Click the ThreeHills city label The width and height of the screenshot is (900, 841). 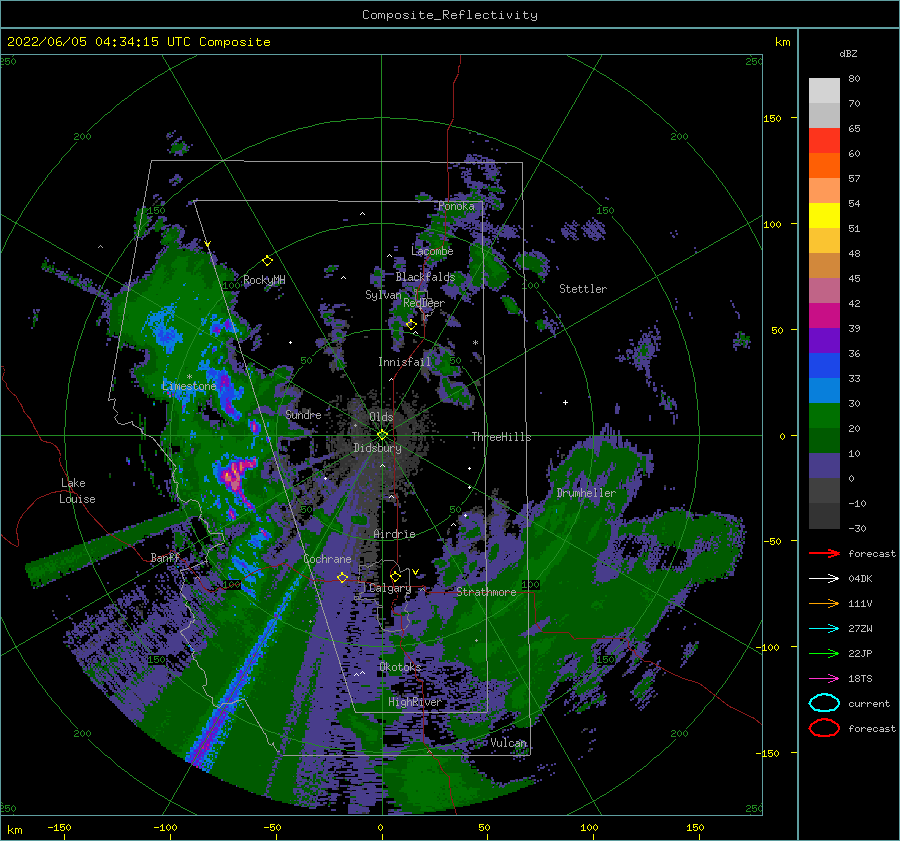501,437
